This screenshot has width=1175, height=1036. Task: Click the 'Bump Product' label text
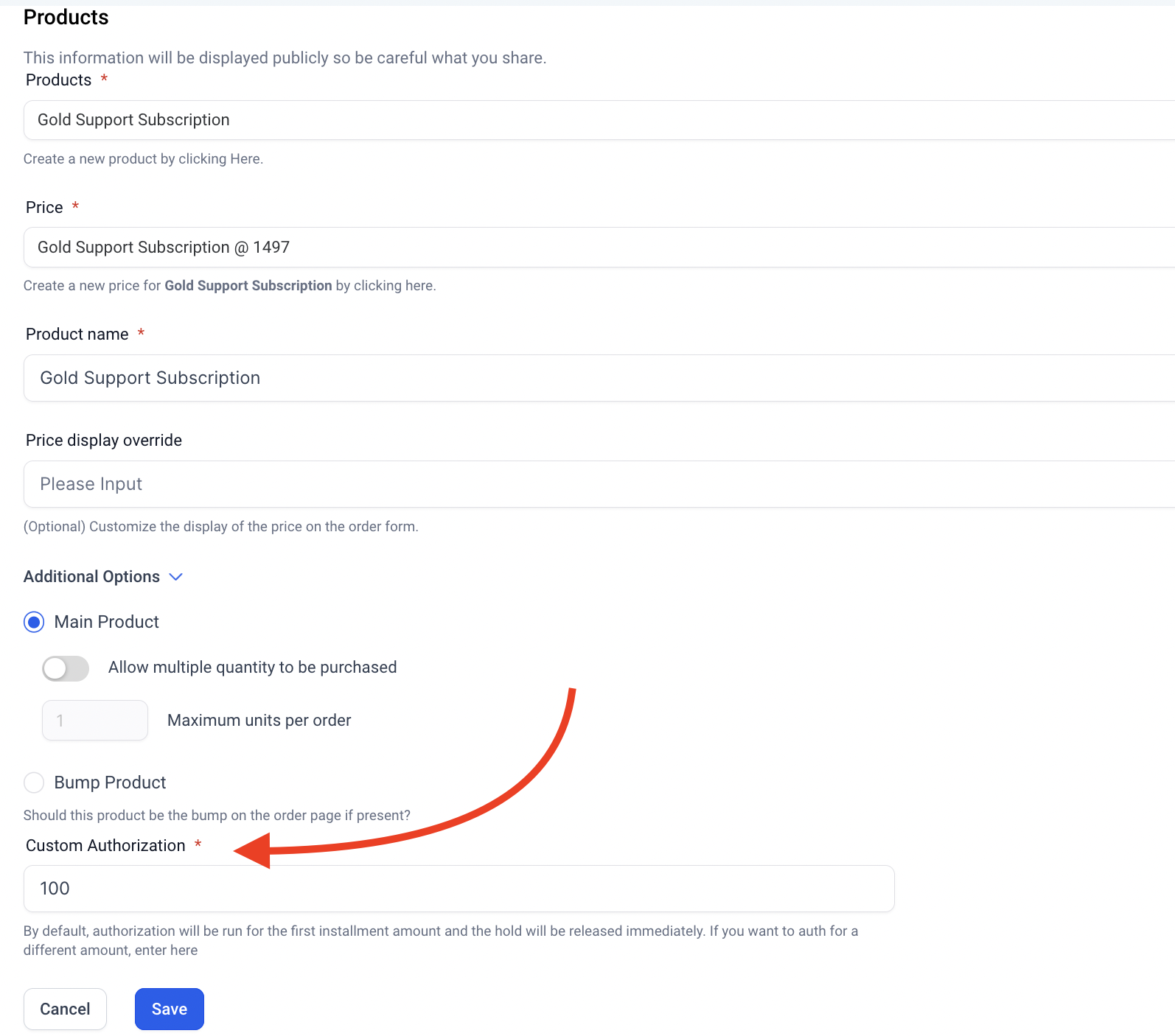111,783
